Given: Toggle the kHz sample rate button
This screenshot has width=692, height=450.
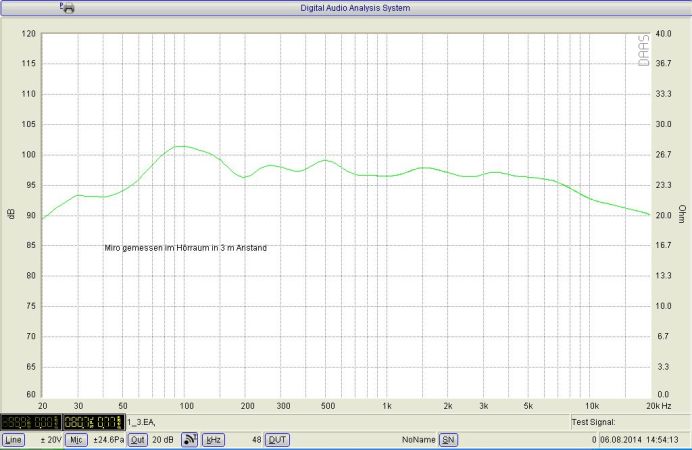Looking at the screenshot, I should 213,440.
